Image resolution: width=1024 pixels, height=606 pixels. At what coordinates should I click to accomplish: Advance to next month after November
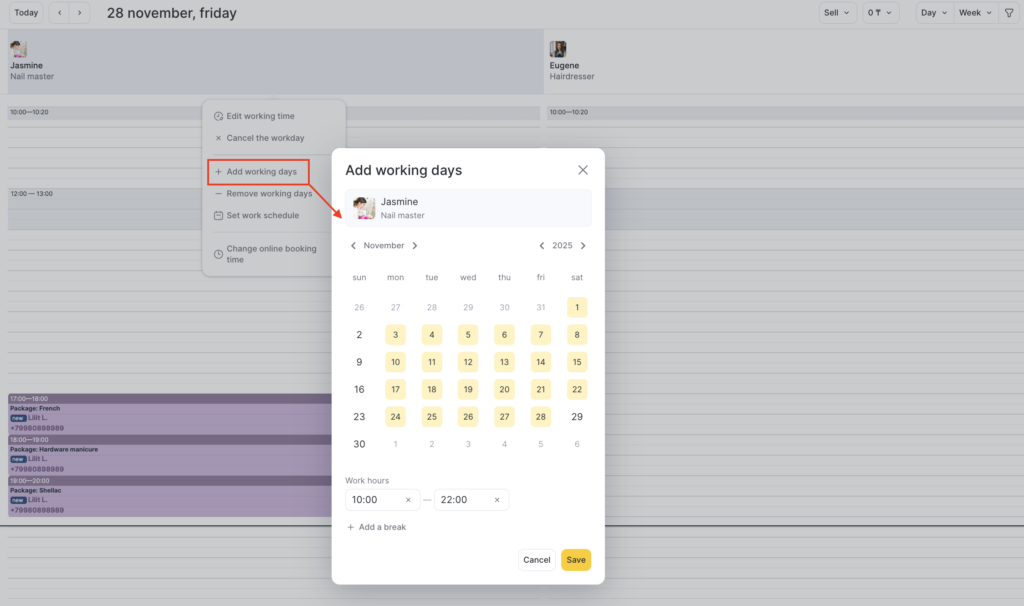(415, 246)
